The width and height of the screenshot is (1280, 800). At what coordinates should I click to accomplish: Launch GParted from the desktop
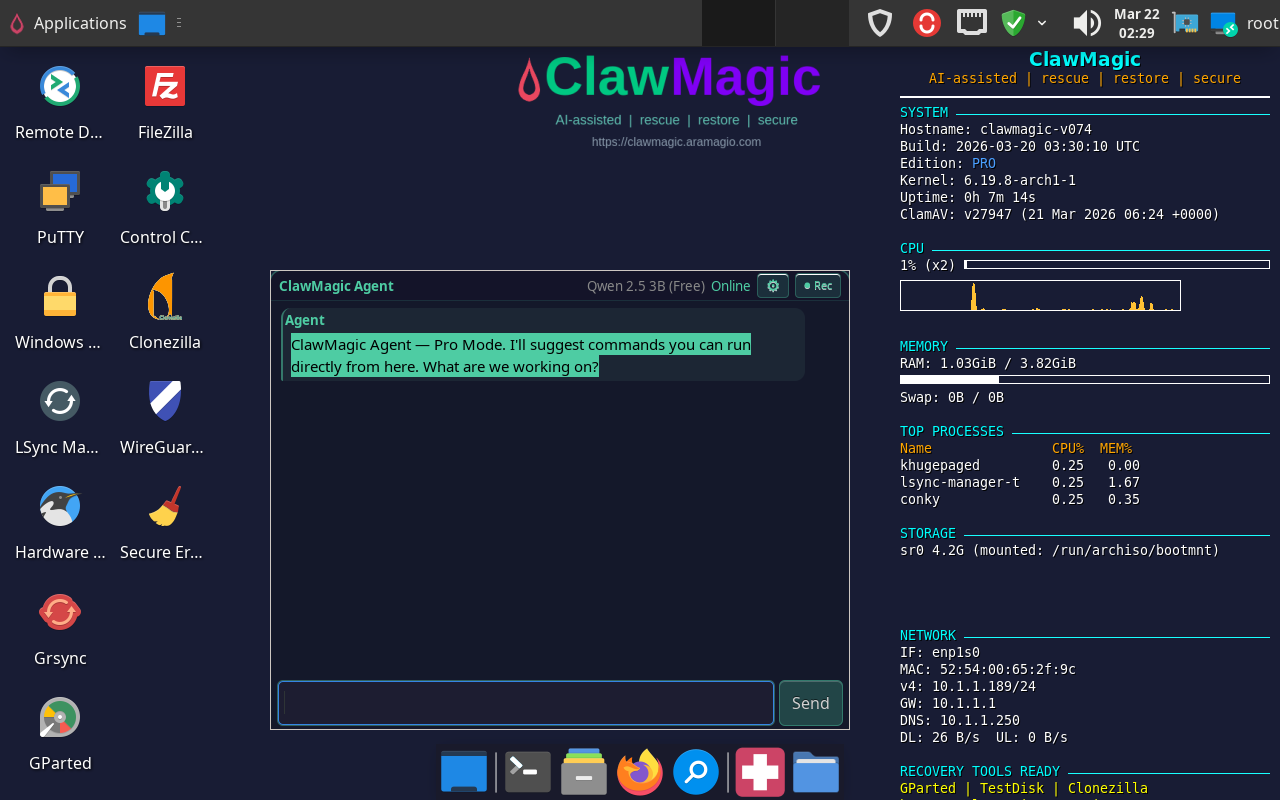pos(60,717)
